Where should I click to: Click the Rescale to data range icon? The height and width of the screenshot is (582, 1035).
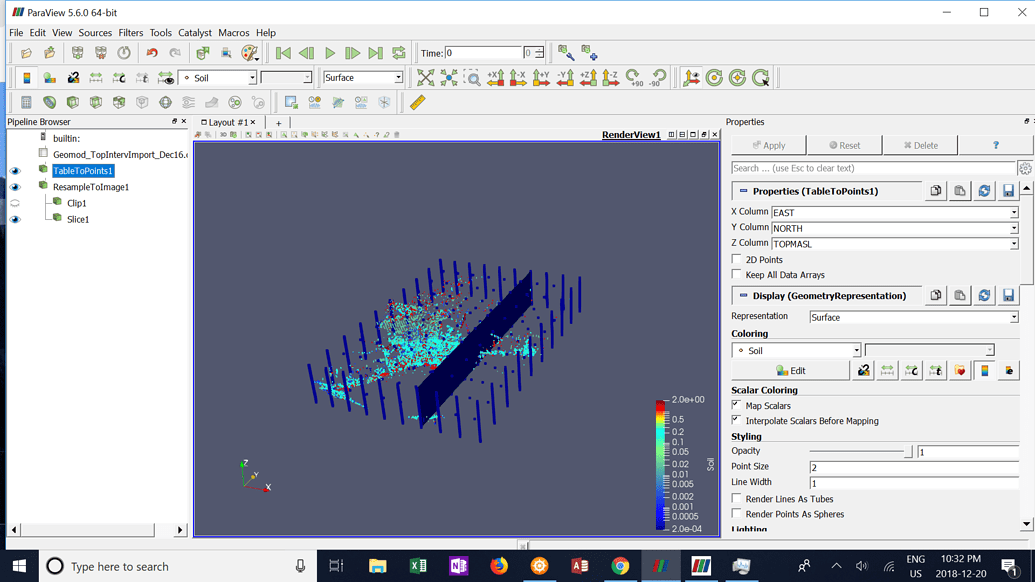click(x=96, y=78)
